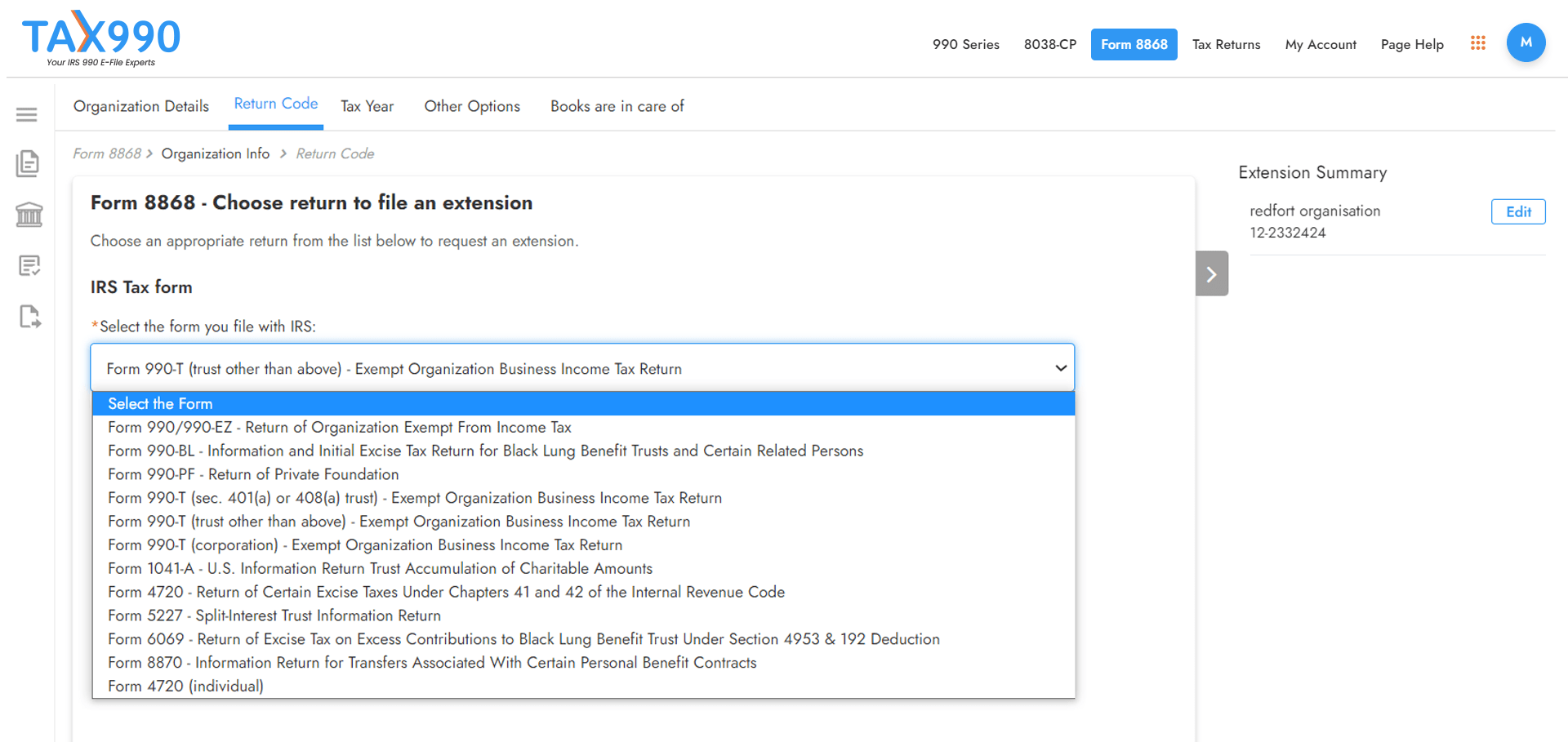Select Form 990-PF - Return of Private Foundation
Image resolution: width=1568 pixels, height=742 pixels.
pos(252,474)
